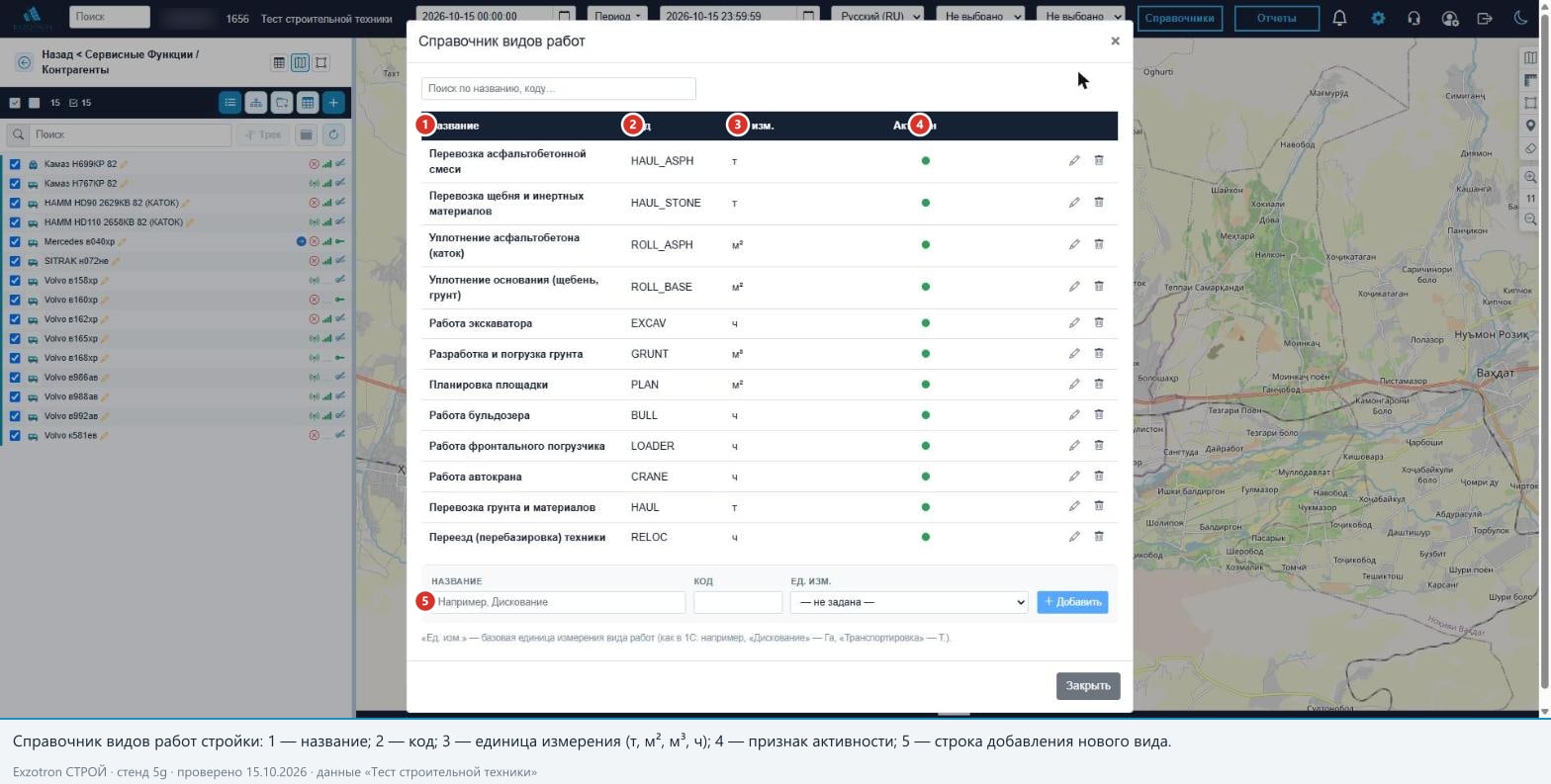Uncheck SITRAK н072не vehicle checkbox

click(15, 261)
